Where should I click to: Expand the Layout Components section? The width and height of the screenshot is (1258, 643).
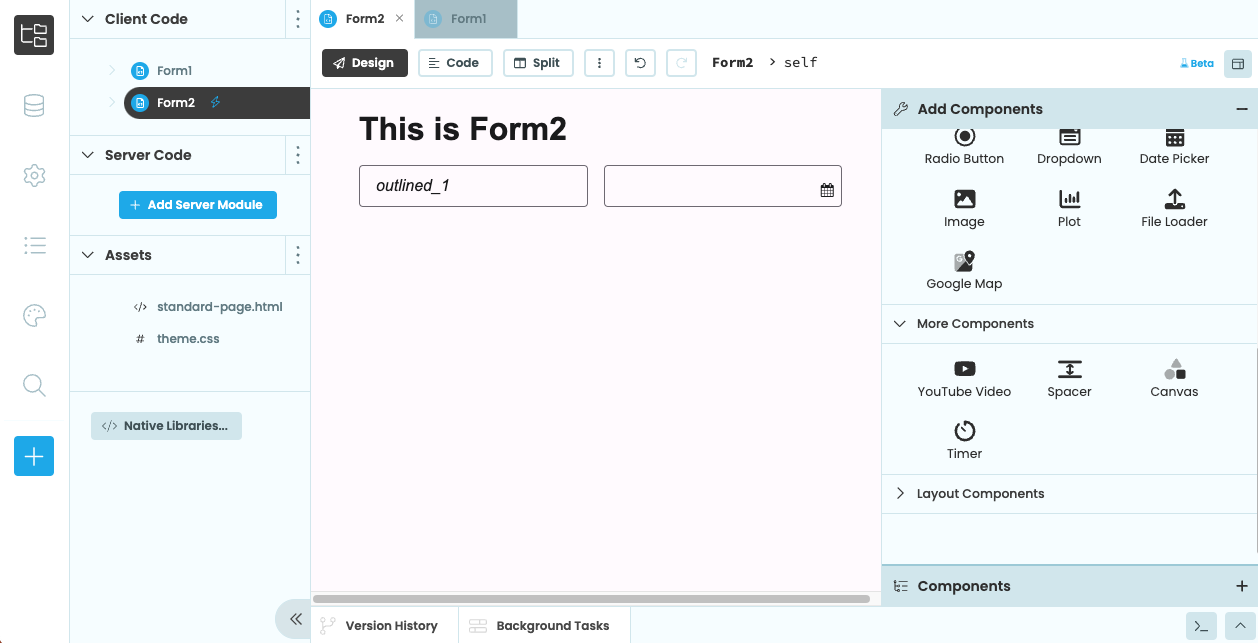tap(899, 493)
